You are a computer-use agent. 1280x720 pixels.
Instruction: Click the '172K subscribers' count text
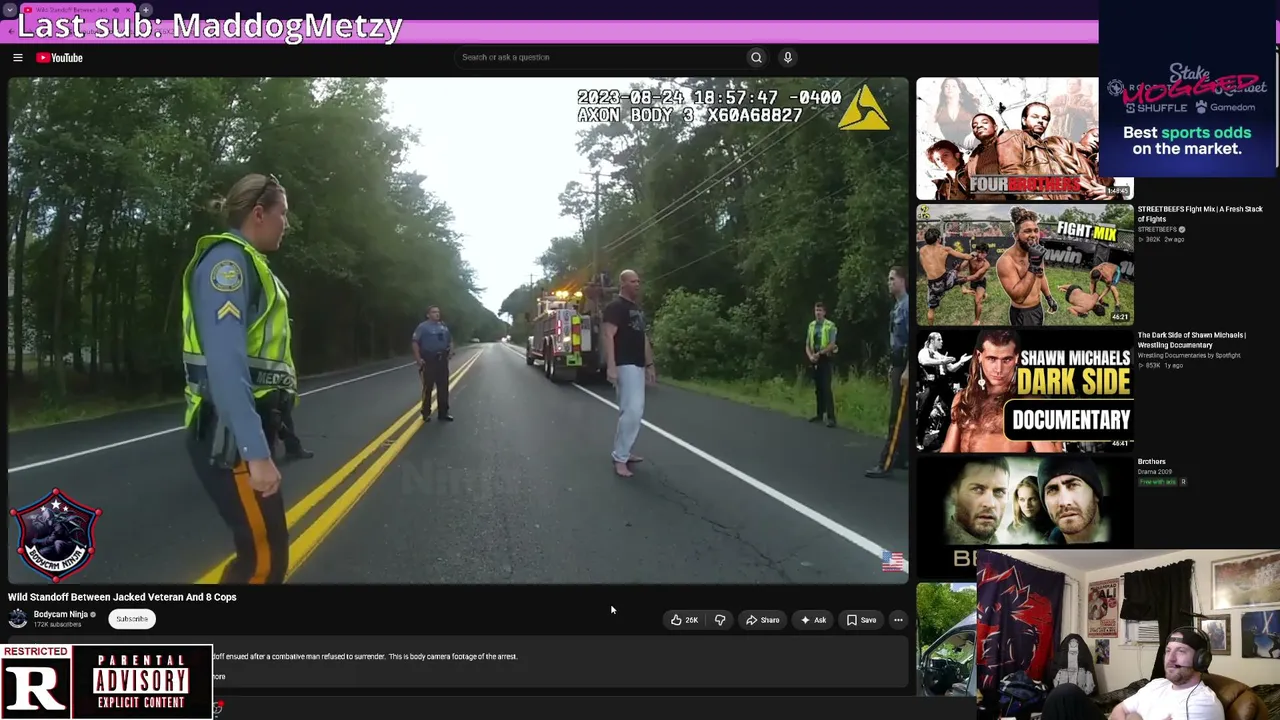pos(57,625)
